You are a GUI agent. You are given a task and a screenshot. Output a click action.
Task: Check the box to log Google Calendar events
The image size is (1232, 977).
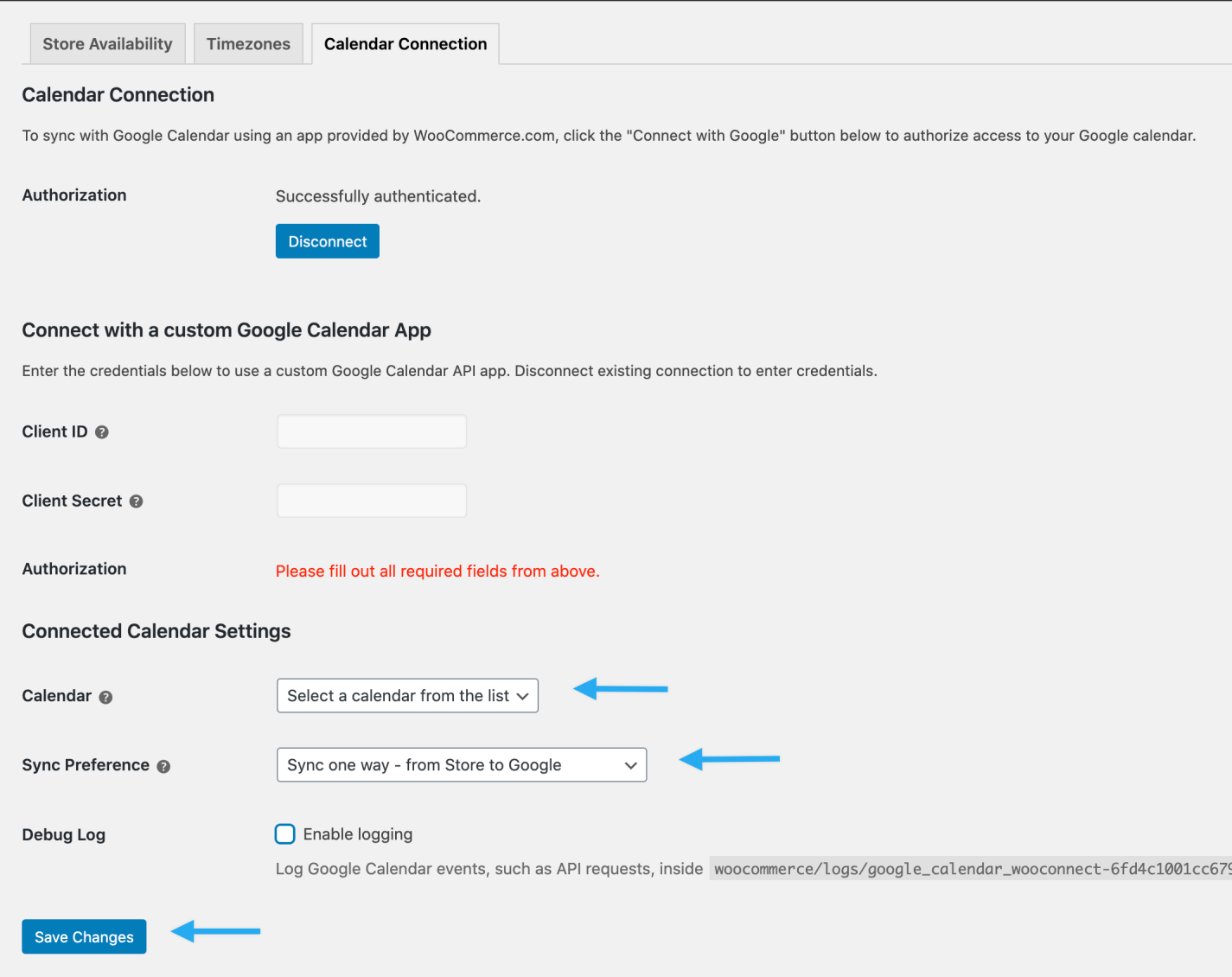[x=284, y=833]
